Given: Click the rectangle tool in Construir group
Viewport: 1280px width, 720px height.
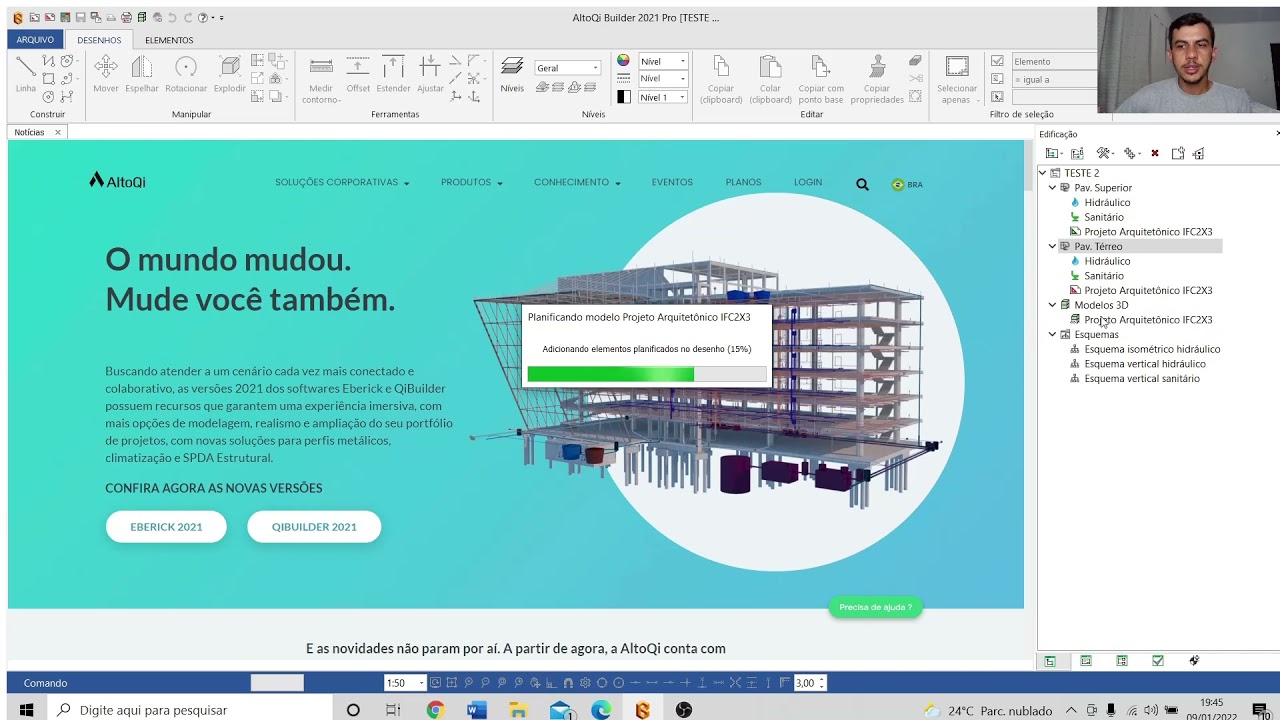Looking at the screenshot, I should (x=47, y=79).
